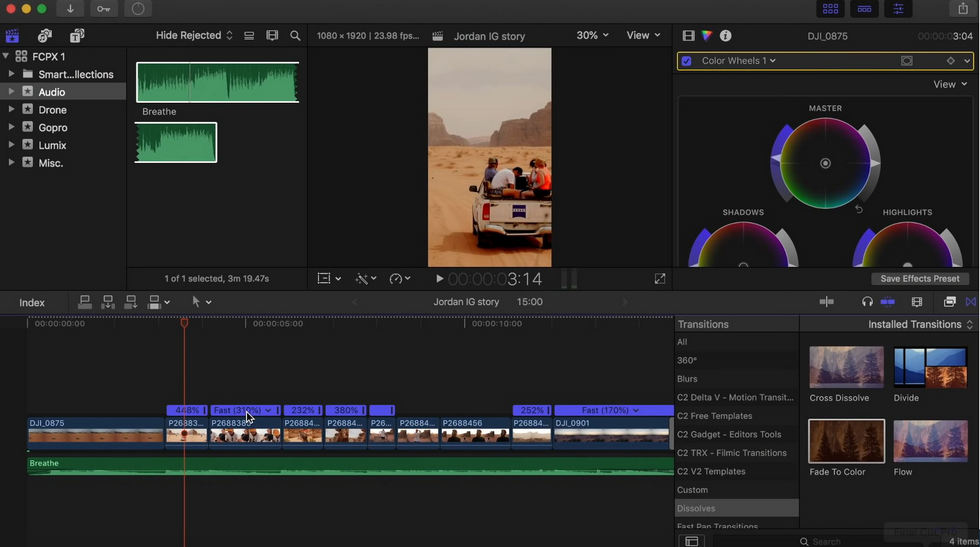Choose the Cross Dissolve transition thumbnail
Image resolution: width=980 pixels, height=547 pixels.
point(847,368)
